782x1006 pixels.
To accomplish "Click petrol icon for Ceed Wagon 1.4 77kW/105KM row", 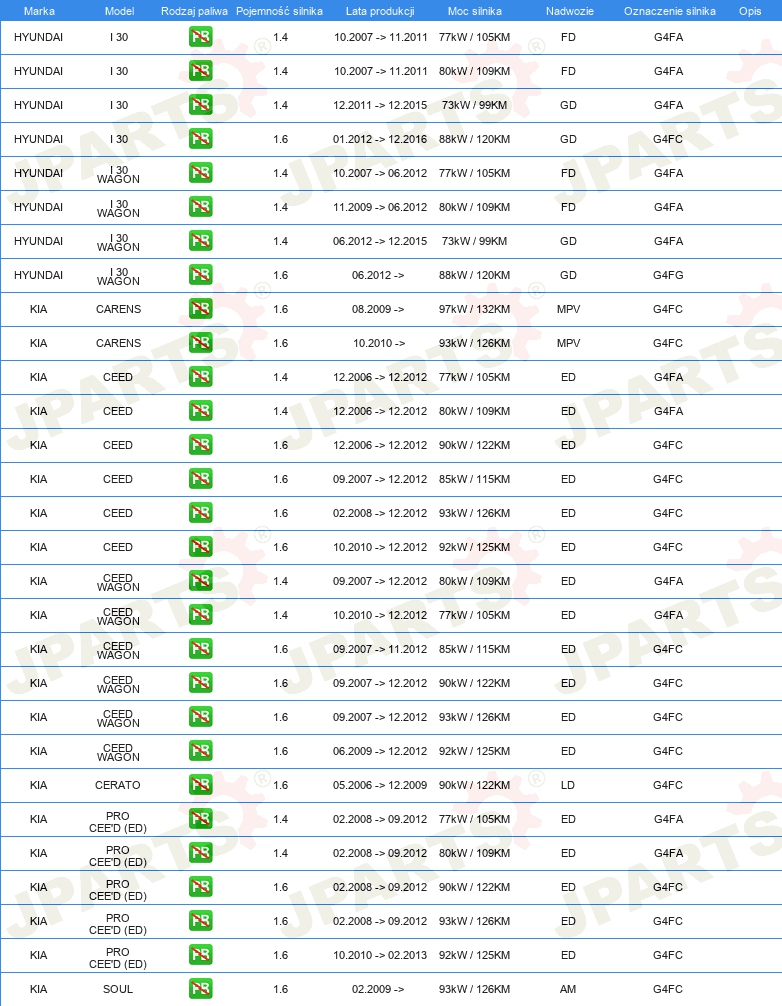I will tap(201, 615).
